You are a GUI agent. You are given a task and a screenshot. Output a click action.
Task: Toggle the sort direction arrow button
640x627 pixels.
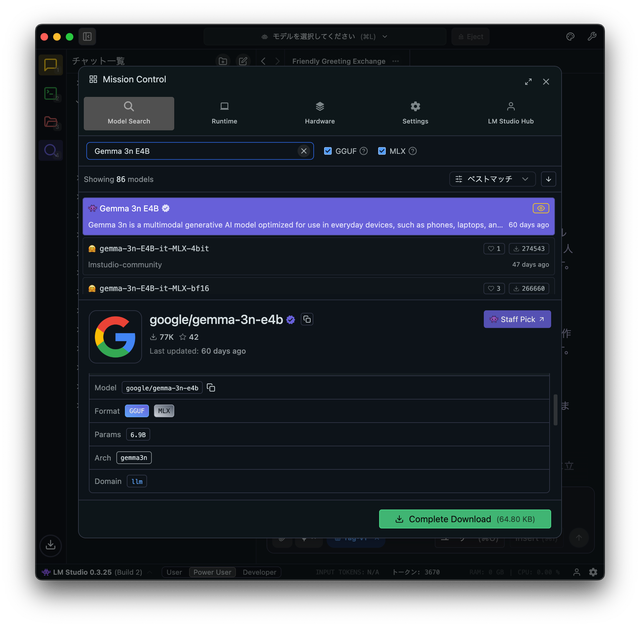coord(548,179)
